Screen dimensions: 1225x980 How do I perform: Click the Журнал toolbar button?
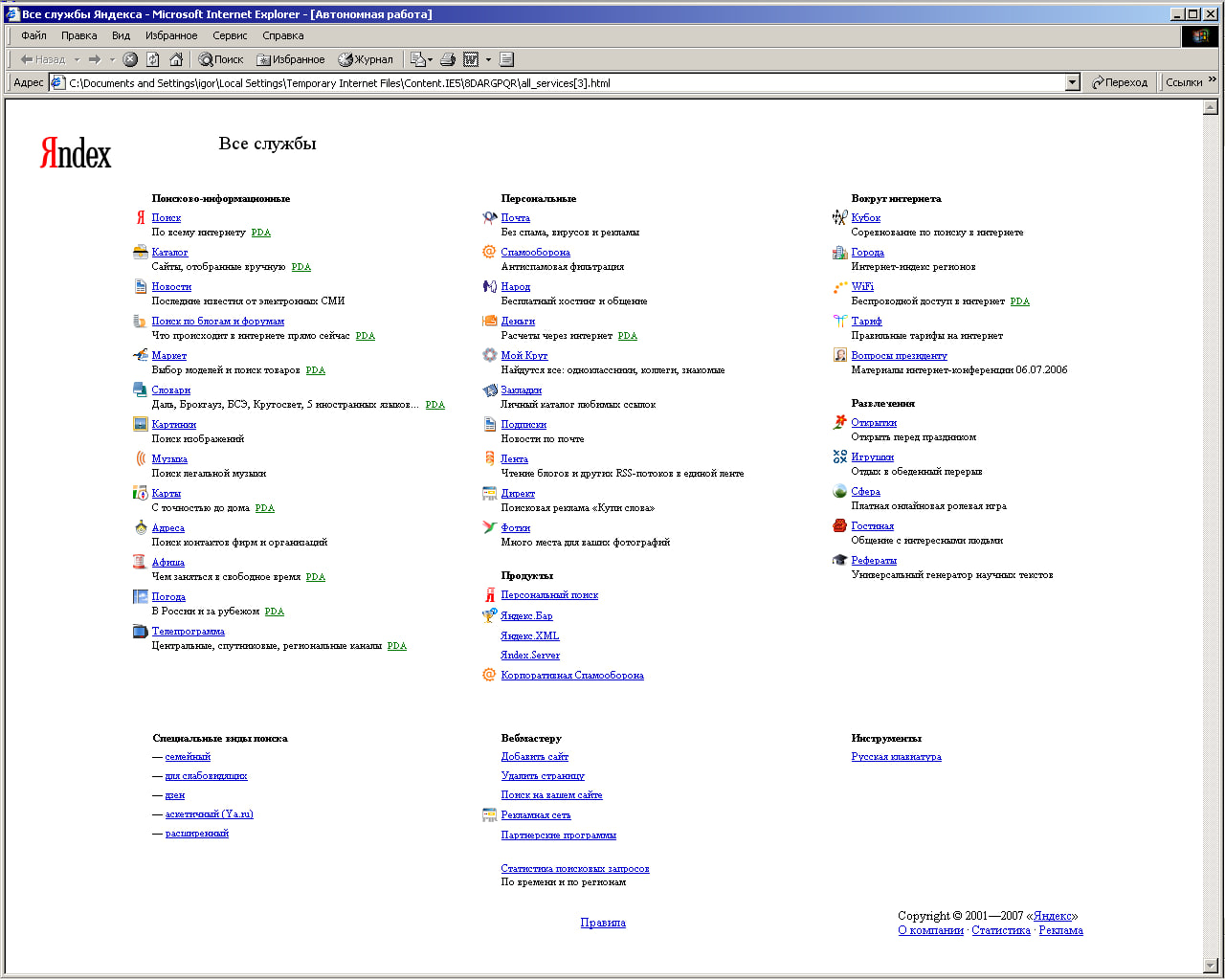[366, 59]
